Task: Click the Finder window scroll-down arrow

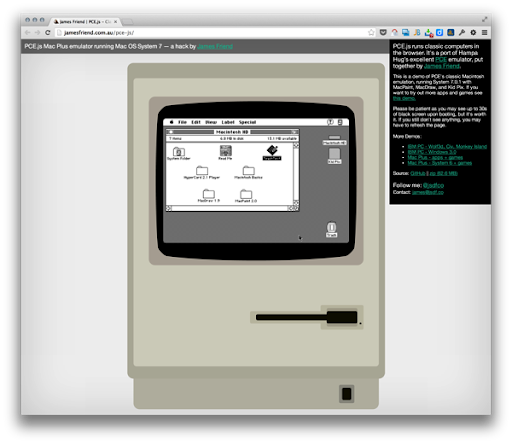Action: (x=296, y=203)
